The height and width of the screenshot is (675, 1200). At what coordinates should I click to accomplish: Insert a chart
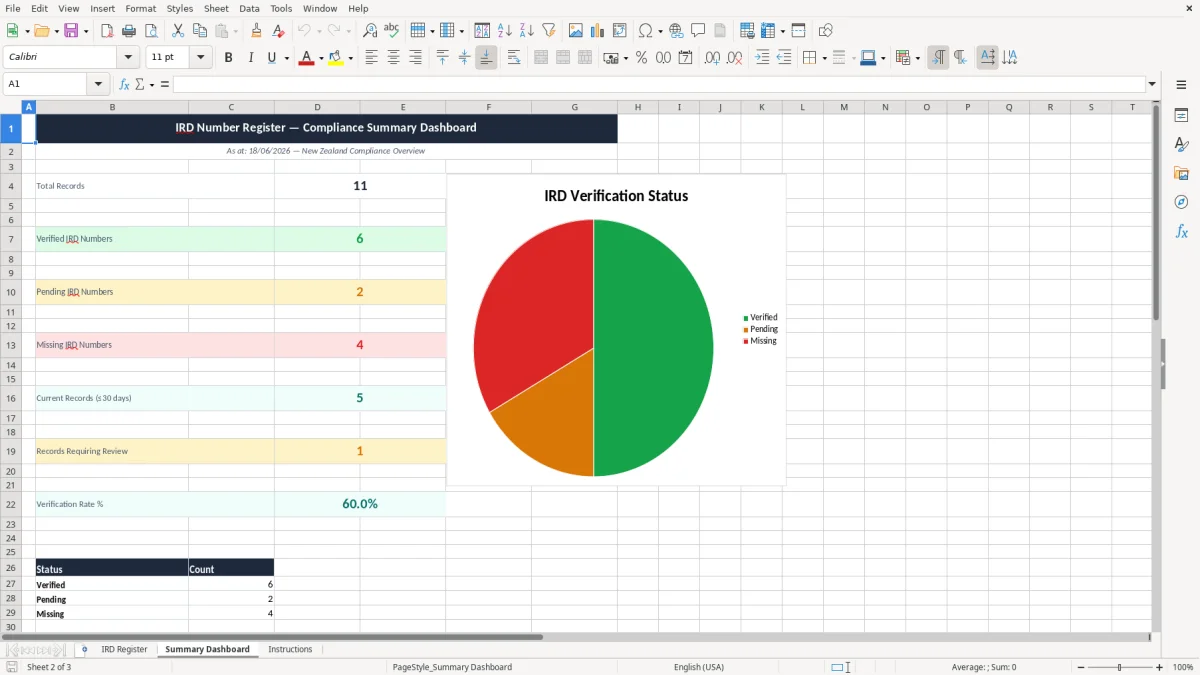pos(598,31)
